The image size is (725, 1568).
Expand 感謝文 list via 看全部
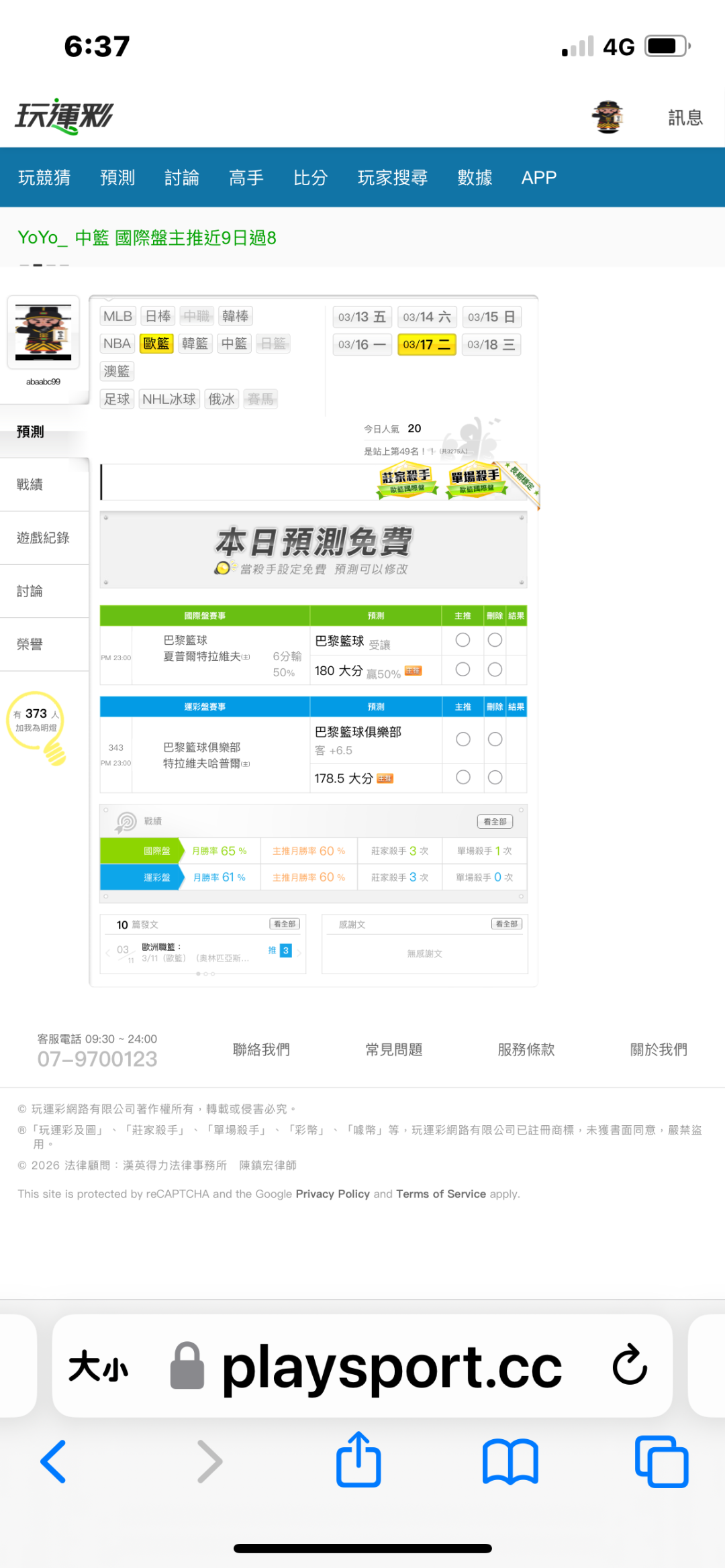point(507,924)
